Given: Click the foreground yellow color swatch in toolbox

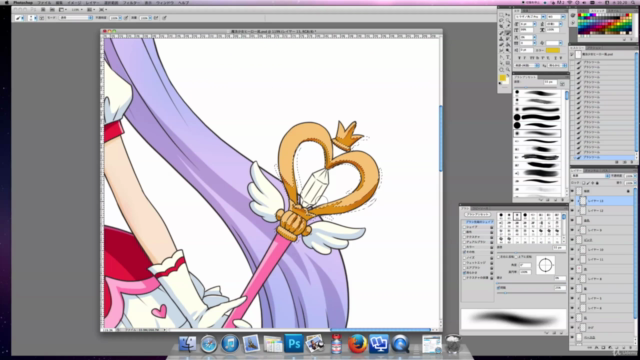Looking at the screenshot, I should pyautogui.click(x=503, y=78).
